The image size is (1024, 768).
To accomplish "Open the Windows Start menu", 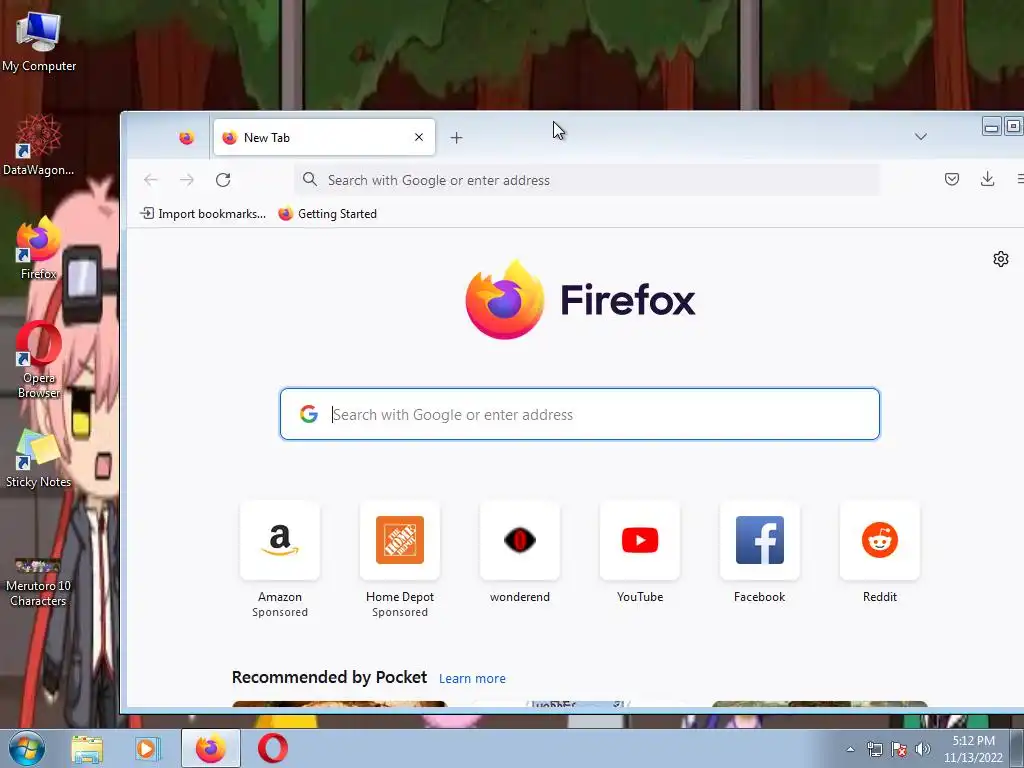I will [x=26, y=748].
